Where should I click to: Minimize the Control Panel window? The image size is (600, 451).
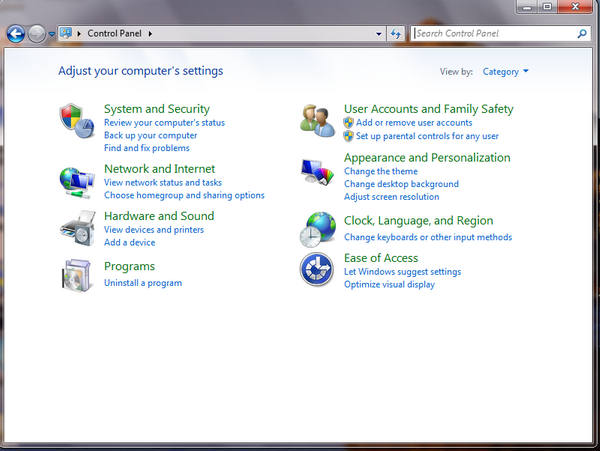527,7
